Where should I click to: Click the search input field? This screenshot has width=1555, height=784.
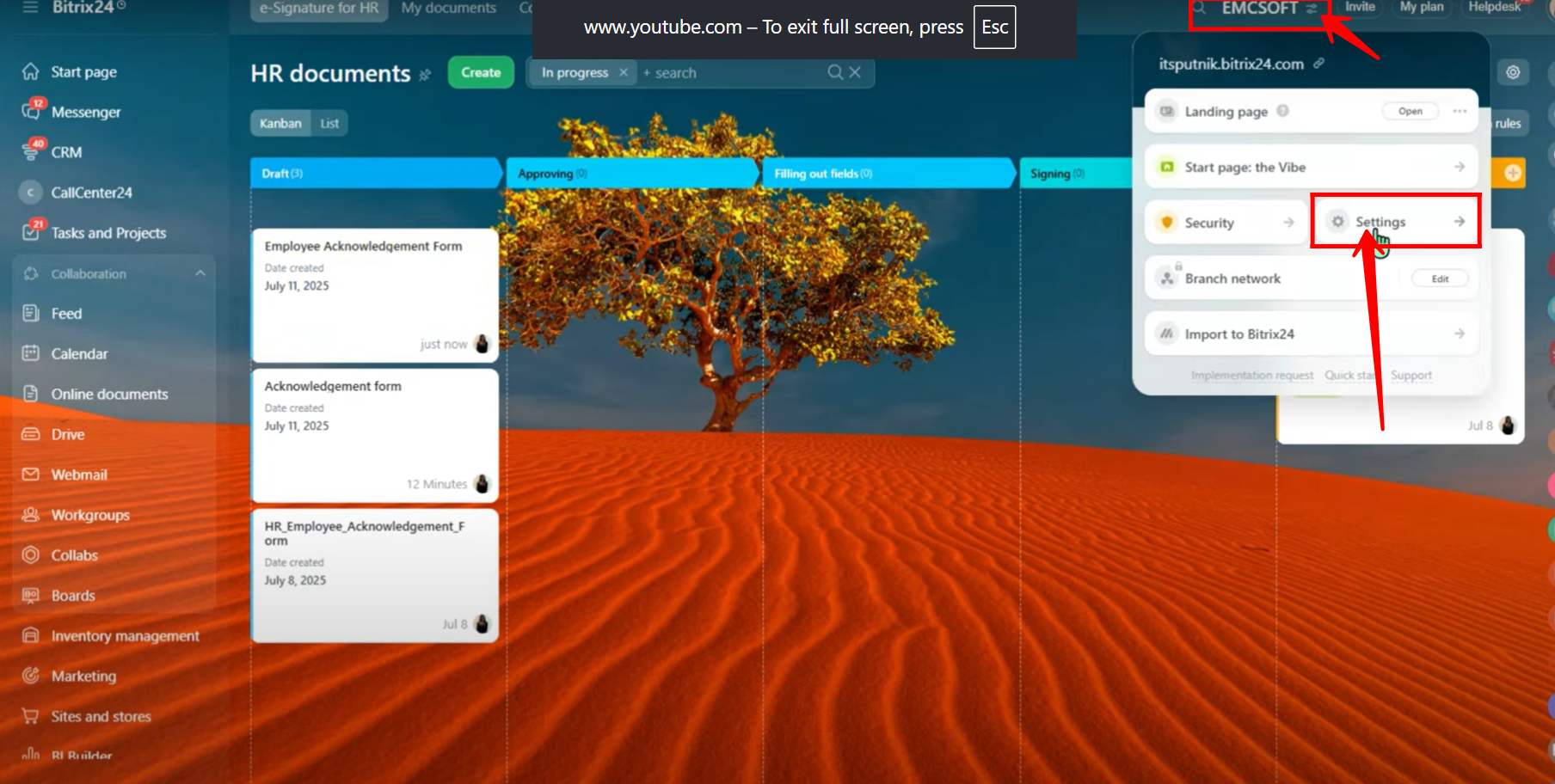(x=731, y=73)
